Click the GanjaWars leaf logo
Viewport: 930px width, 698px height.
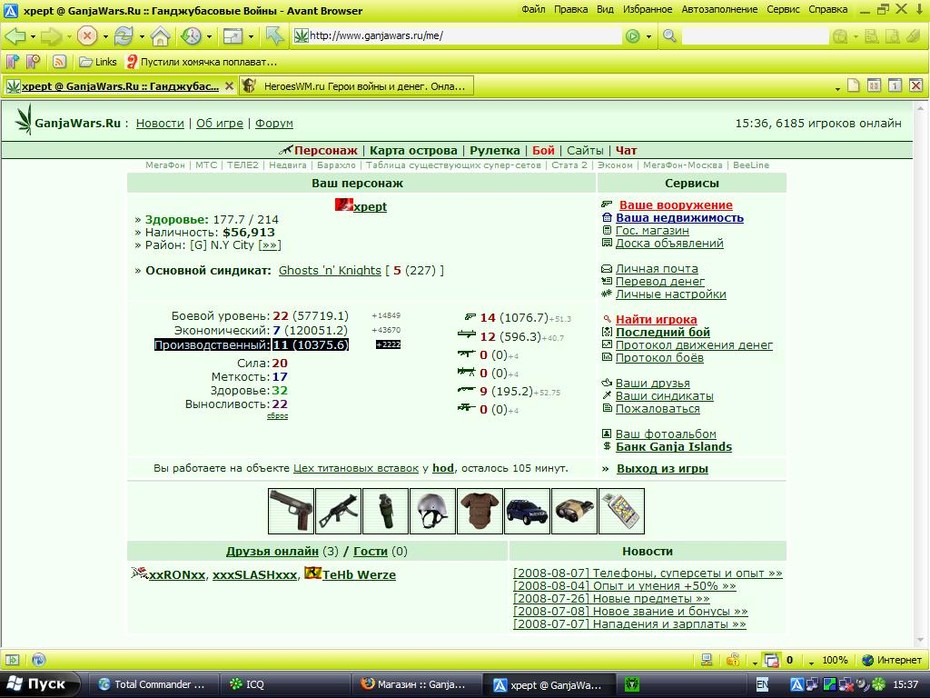pos(24,119)
